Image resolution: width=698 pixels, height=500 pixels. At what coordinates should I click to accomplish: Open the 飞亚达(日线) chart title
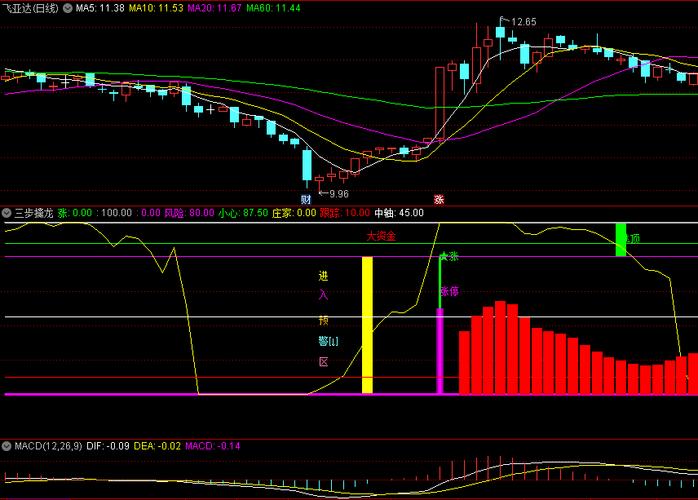pos(30,8)
